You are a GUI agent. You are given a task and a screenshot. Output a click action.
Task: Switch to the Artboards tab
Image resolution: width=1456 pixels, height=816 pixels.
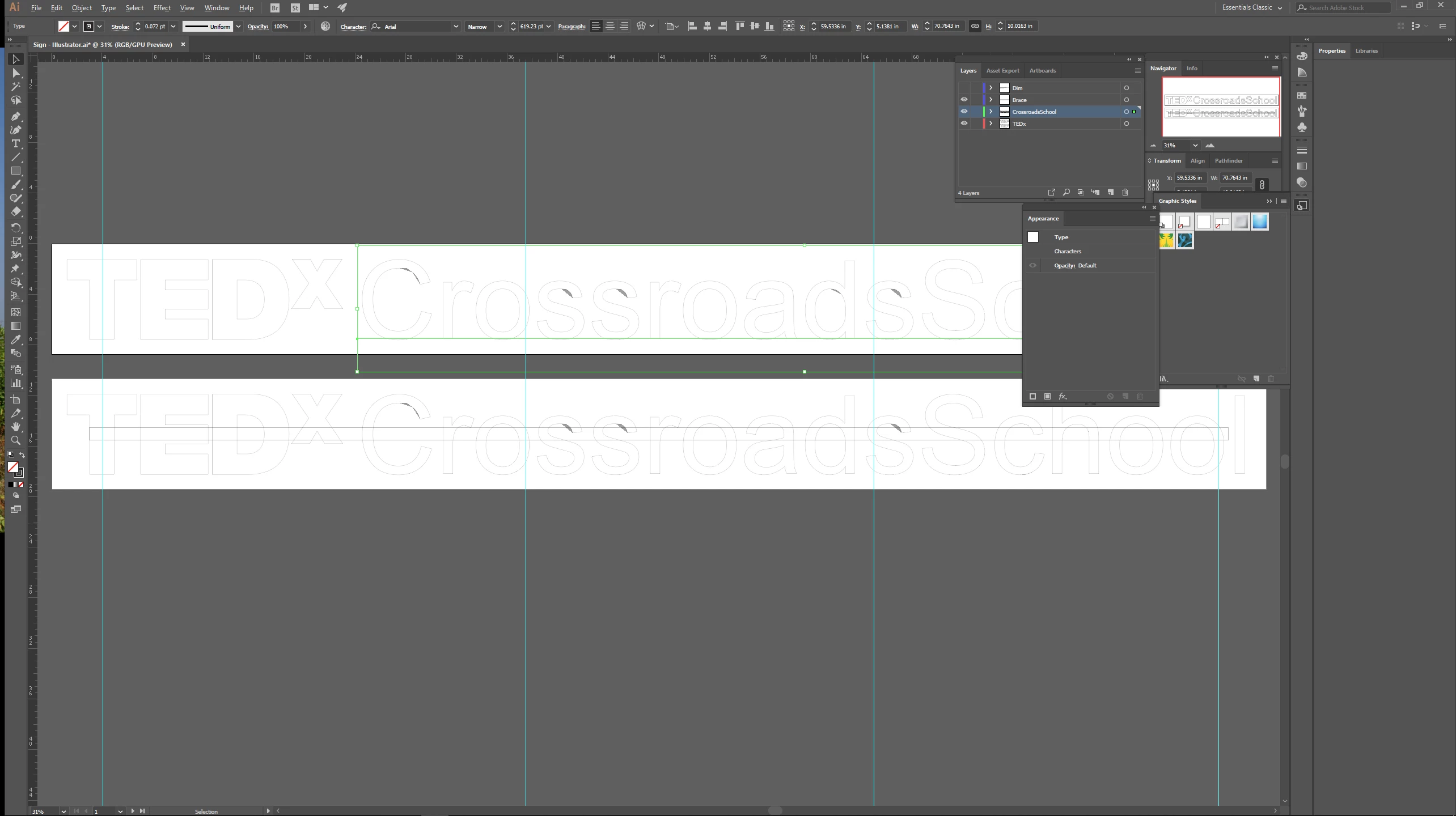(1042, 71)
